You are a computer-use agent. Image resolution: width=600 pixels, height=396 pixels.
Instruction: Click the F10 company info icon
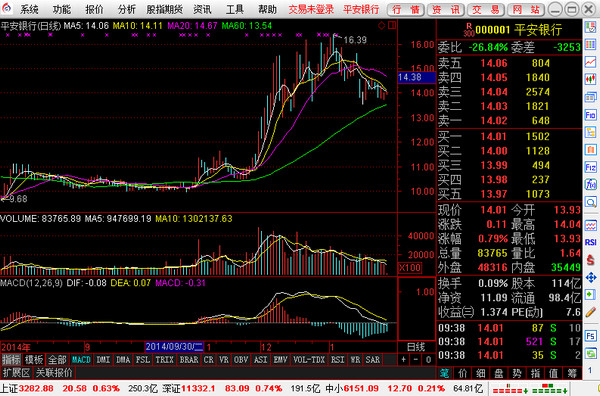590,114
